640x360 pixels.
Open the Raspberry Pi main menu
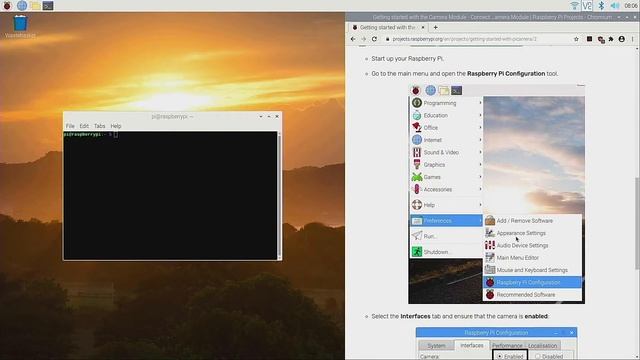(7, 6)
